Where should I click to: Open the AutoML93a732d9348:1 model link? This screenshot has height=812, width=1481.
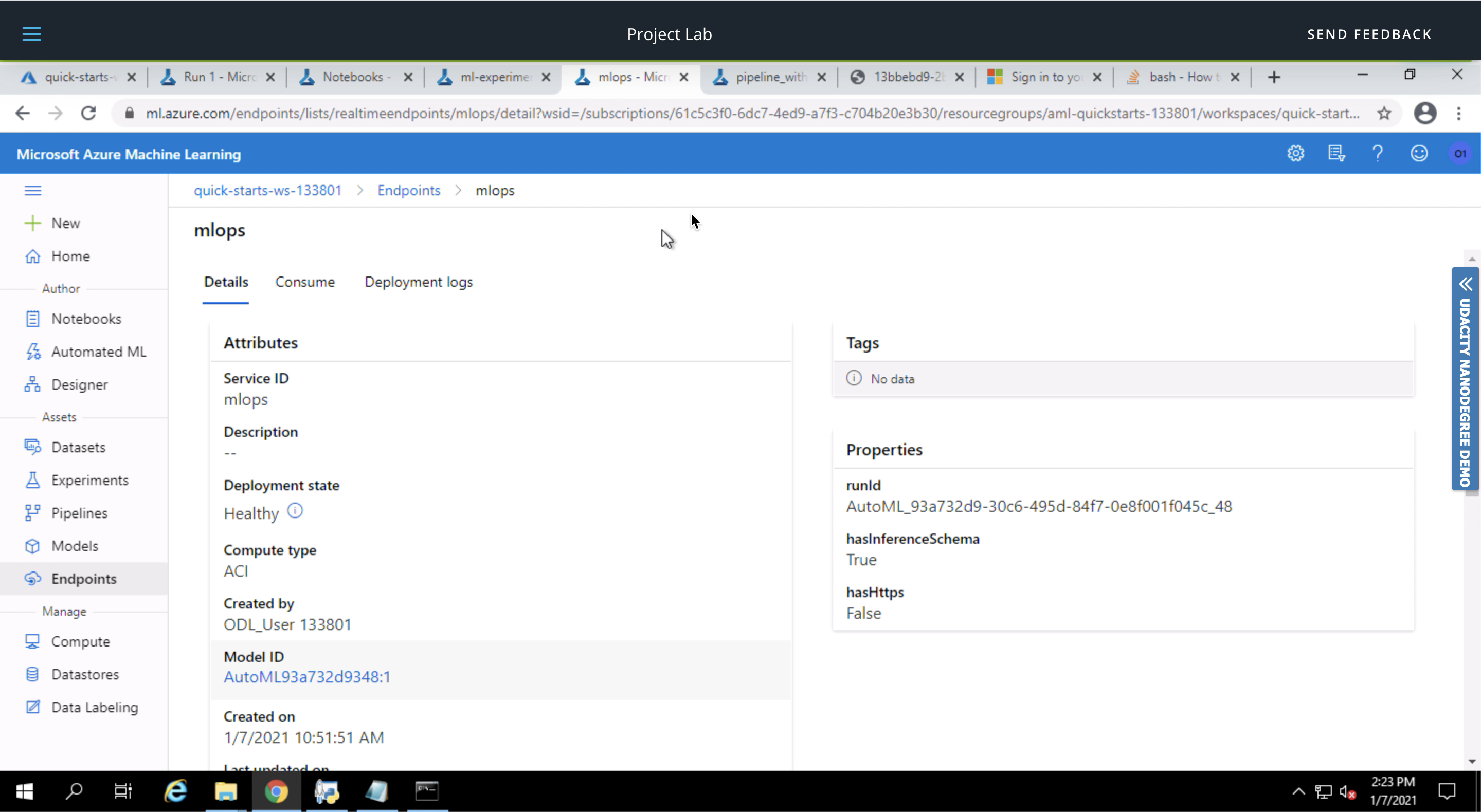[307, 677]
